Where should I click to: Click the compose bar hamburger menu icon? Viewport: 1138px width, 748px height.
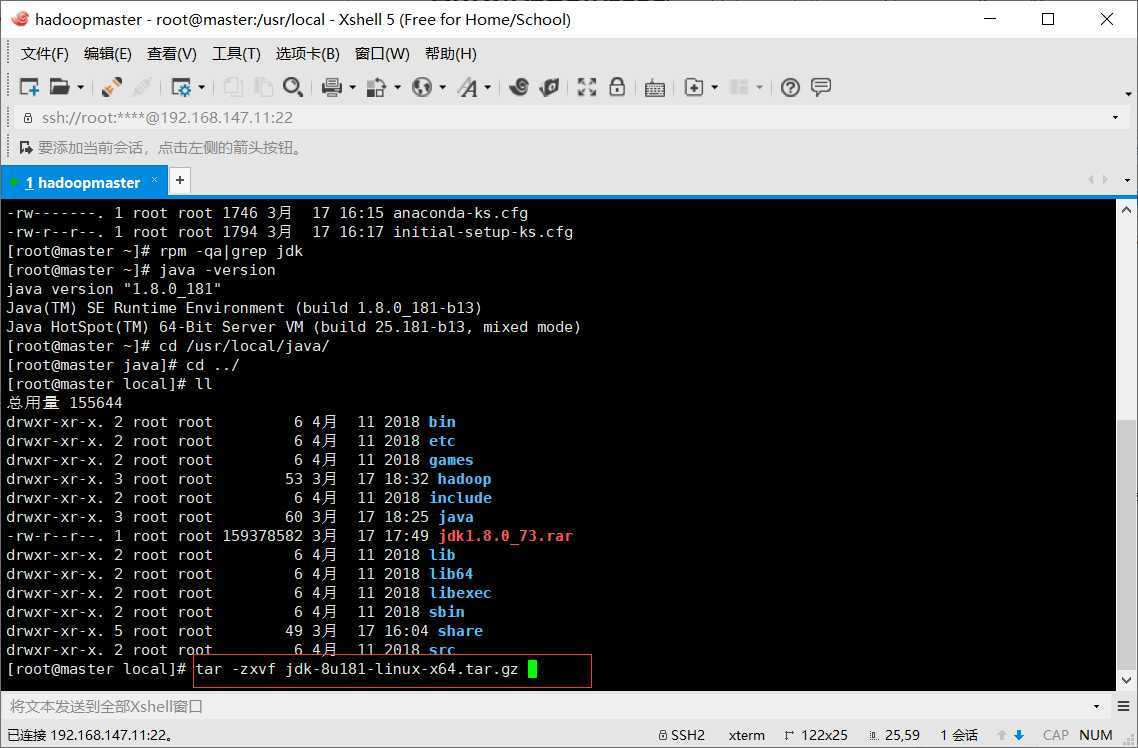pos(1123,706)
